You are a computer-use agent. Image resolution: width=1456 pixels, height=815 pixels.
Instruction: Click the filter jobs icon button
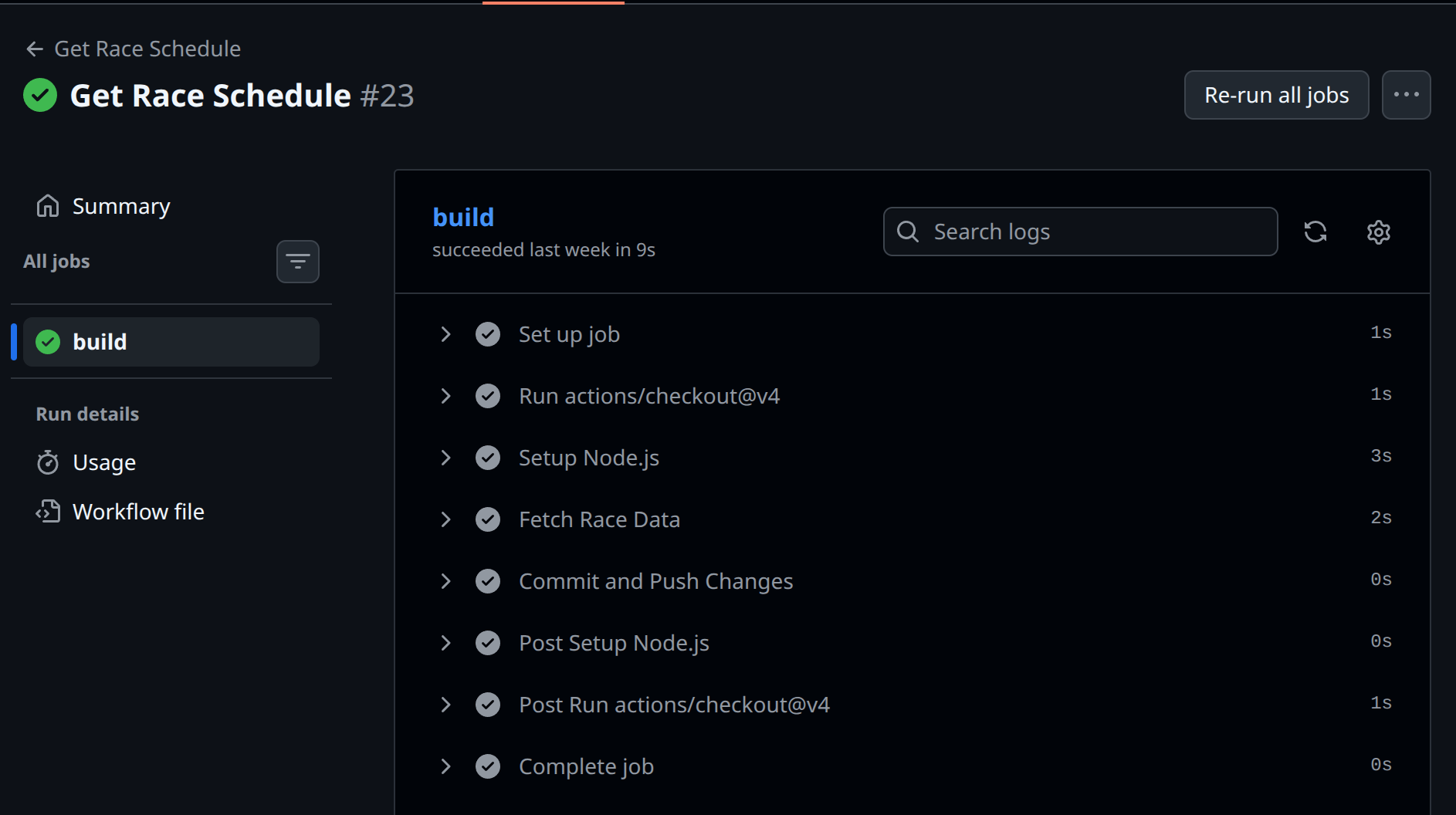coord(297,262)
